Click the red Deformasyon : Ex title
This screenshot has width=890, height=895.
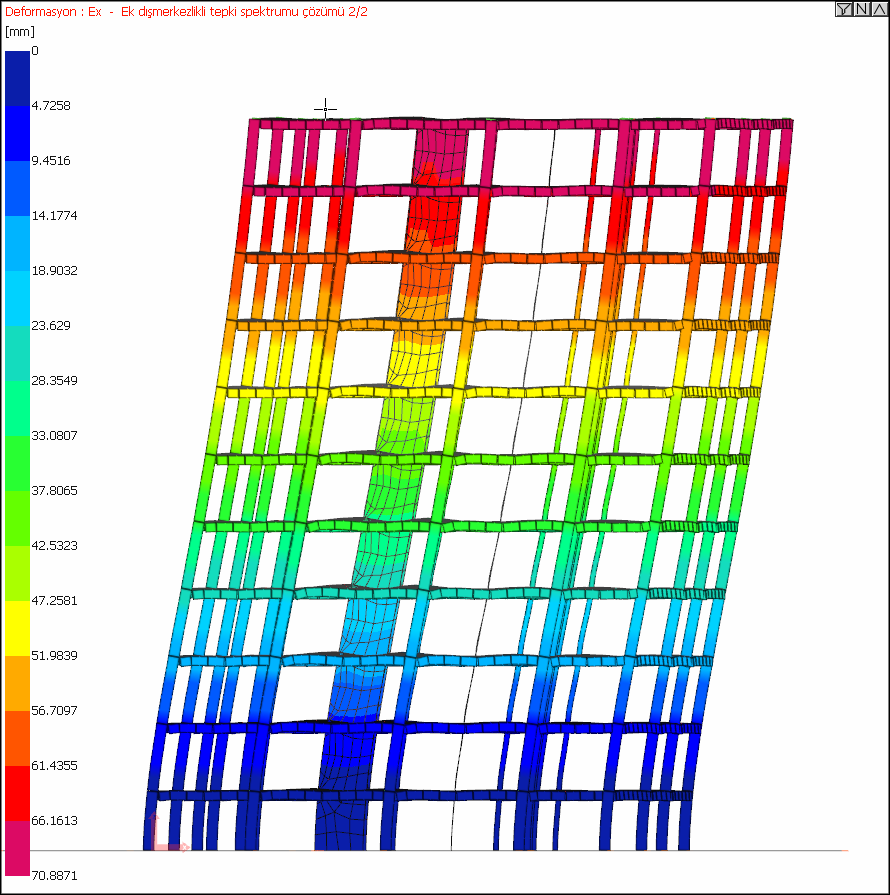pyautogui.click(x=53, y=11)
